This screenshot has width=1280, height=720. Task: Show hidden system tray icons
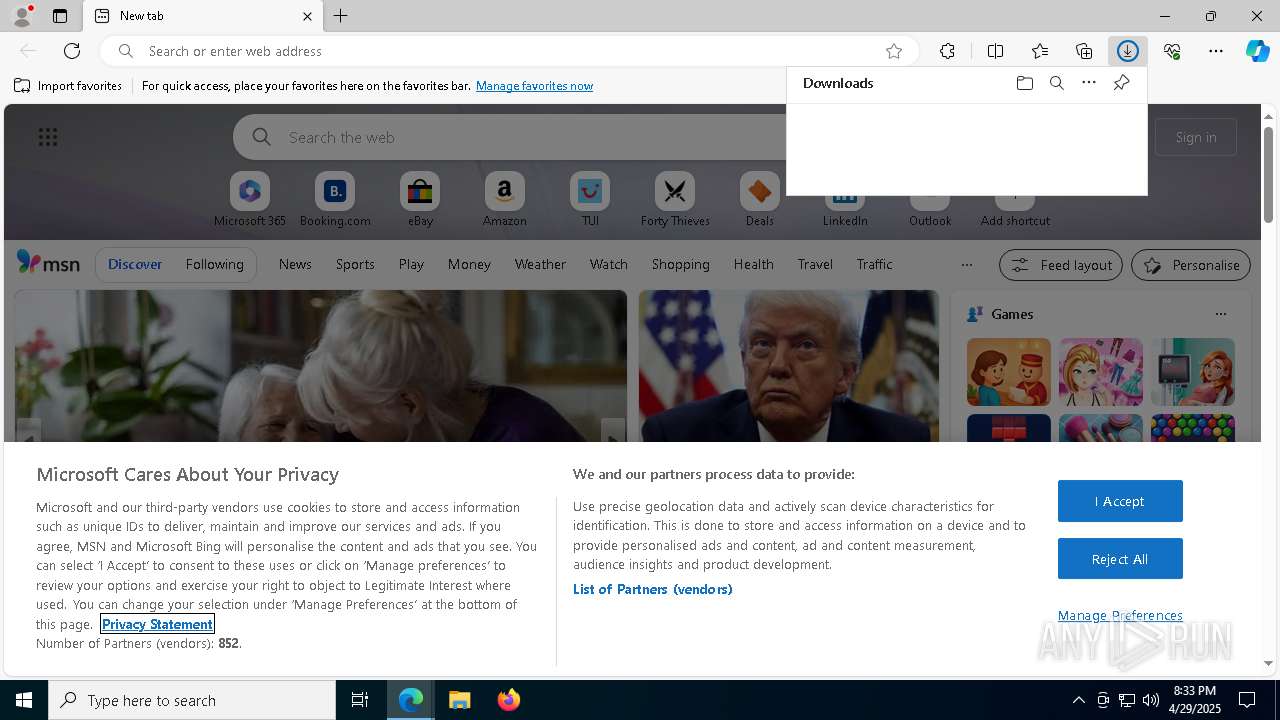pyautogui.click(x=1078, y=700)
